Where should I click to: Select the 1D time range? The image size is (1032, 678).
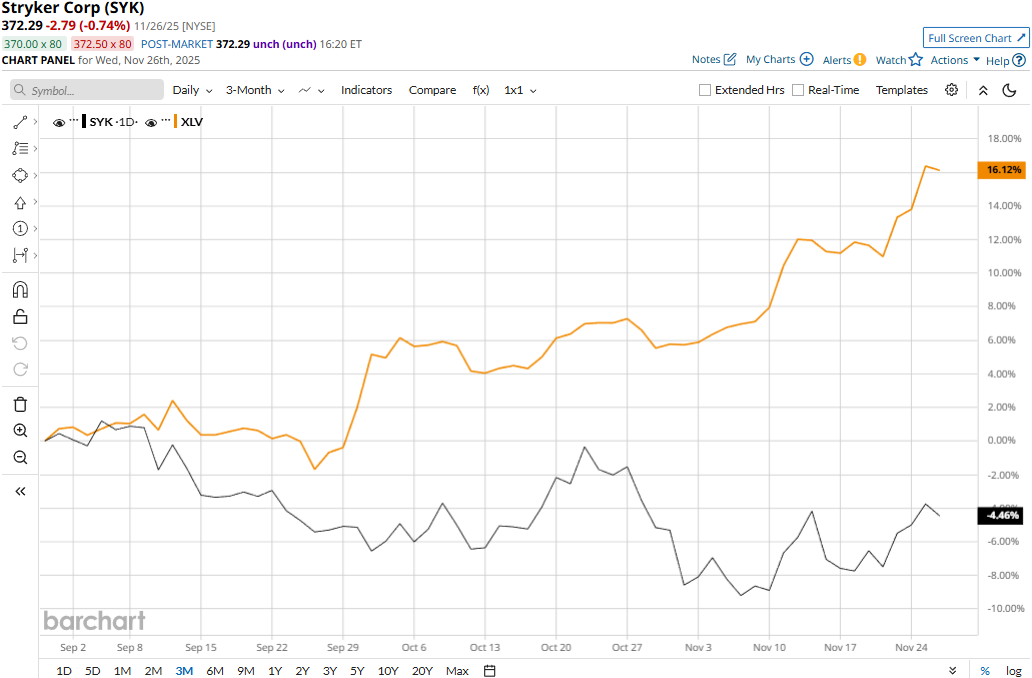pos(64,671)
